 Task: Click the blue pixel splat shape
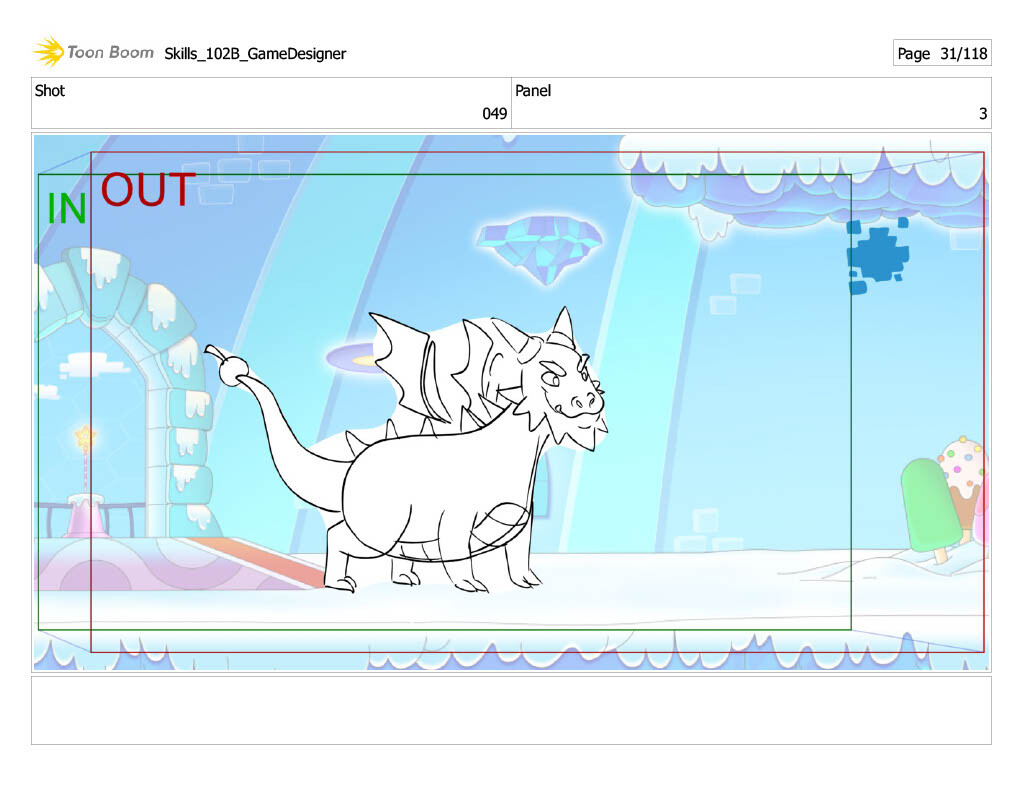click(878, 255)
